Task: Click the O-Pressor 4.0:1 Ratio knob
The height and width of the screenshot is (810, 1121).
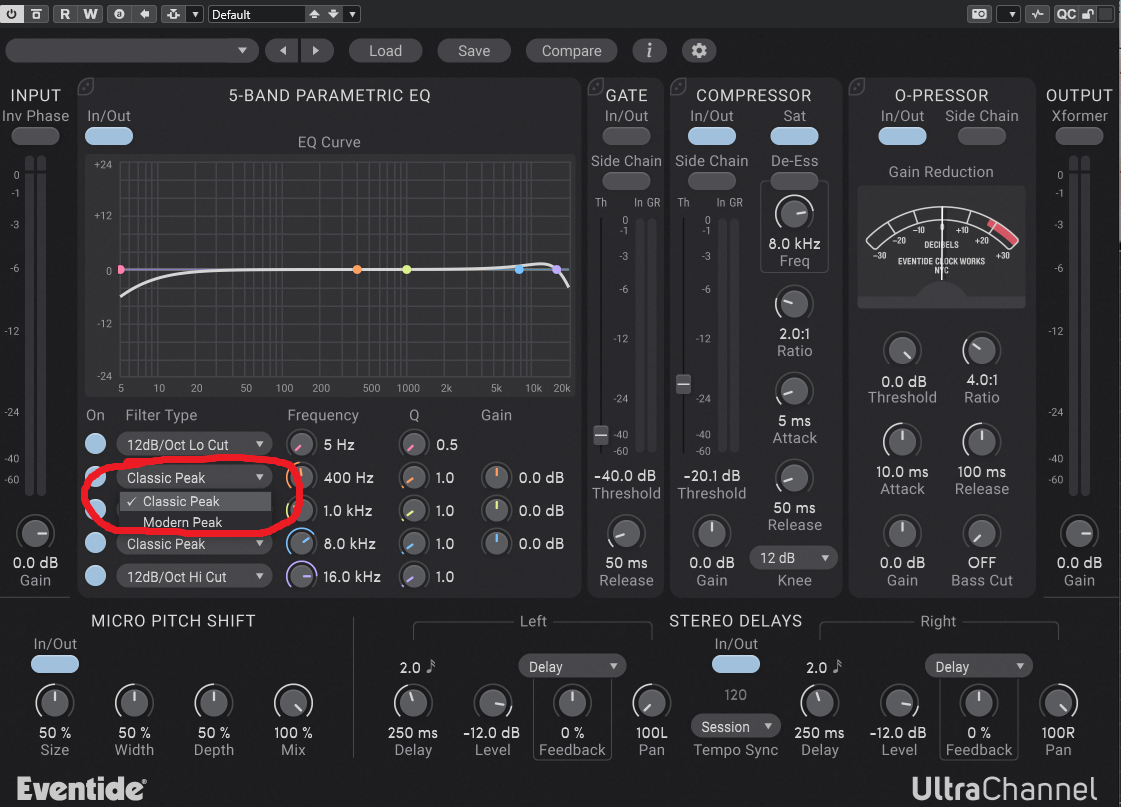Action: coord(981,350)
